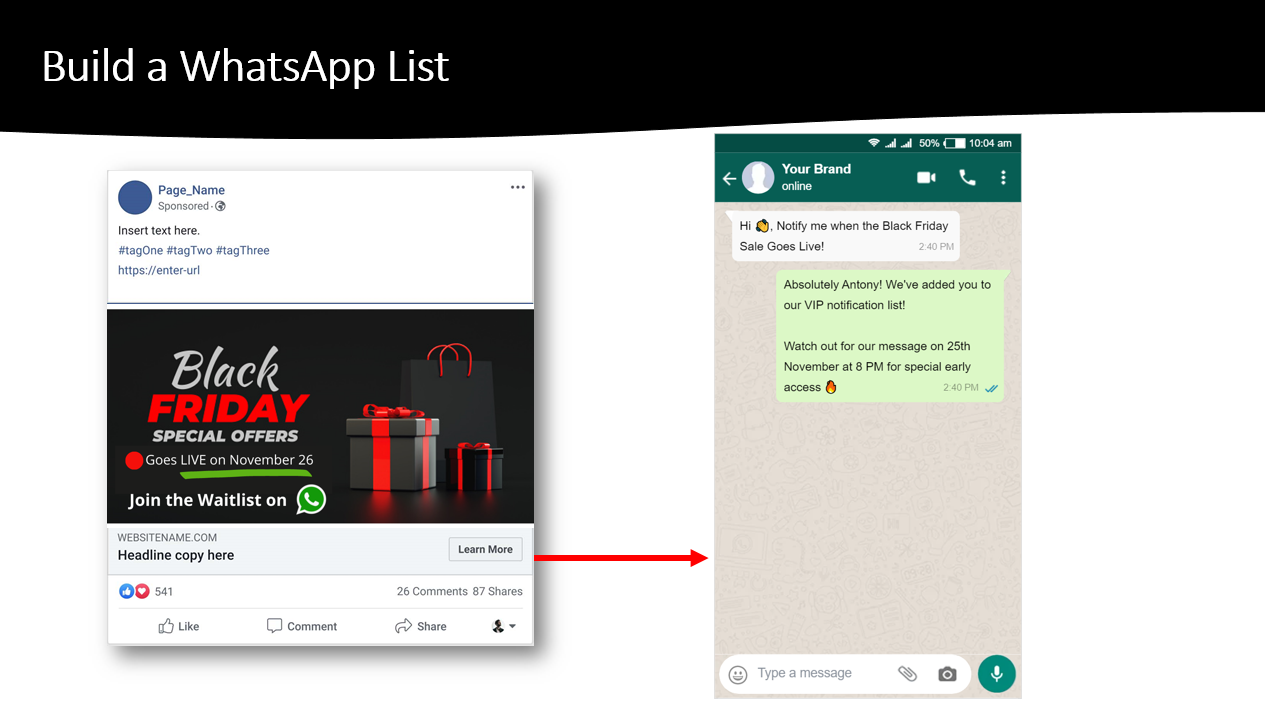Screen dimensions: 1265x705
Task: Tap the WhatsApp logo on the Black Friday ad
Action: tap(310, 499)
